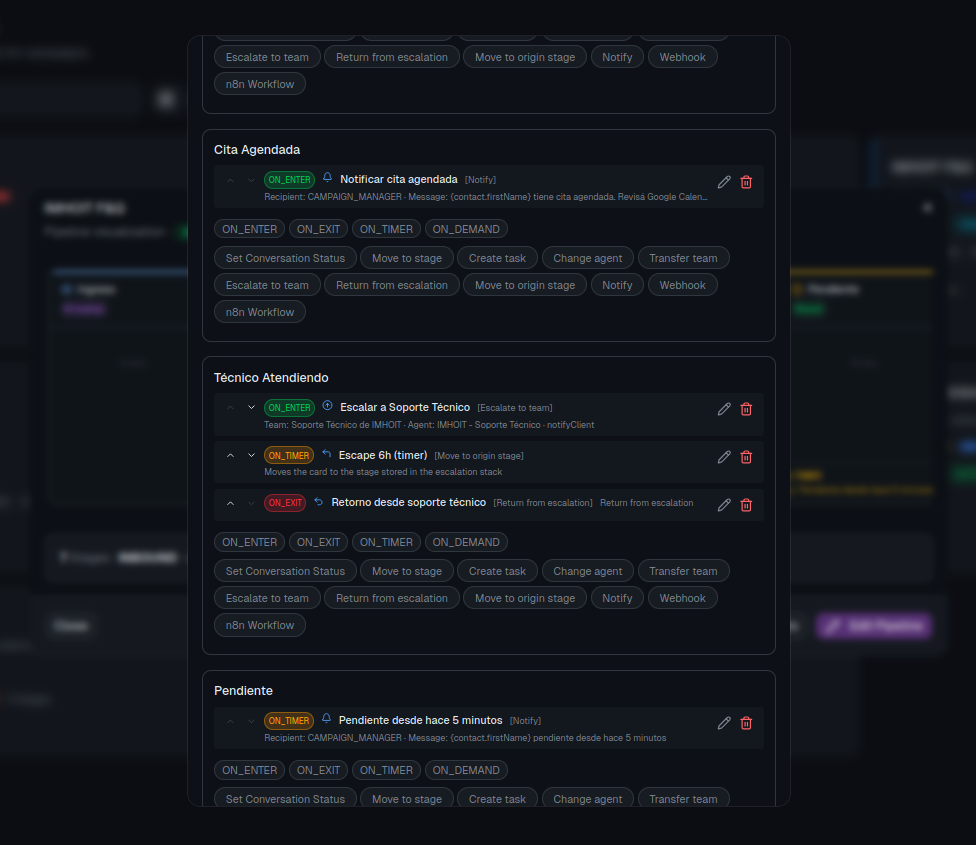976x845 pixels.
Task: Click the down chevron on Retorno desde soporte técnico
Action: [251, 503]
